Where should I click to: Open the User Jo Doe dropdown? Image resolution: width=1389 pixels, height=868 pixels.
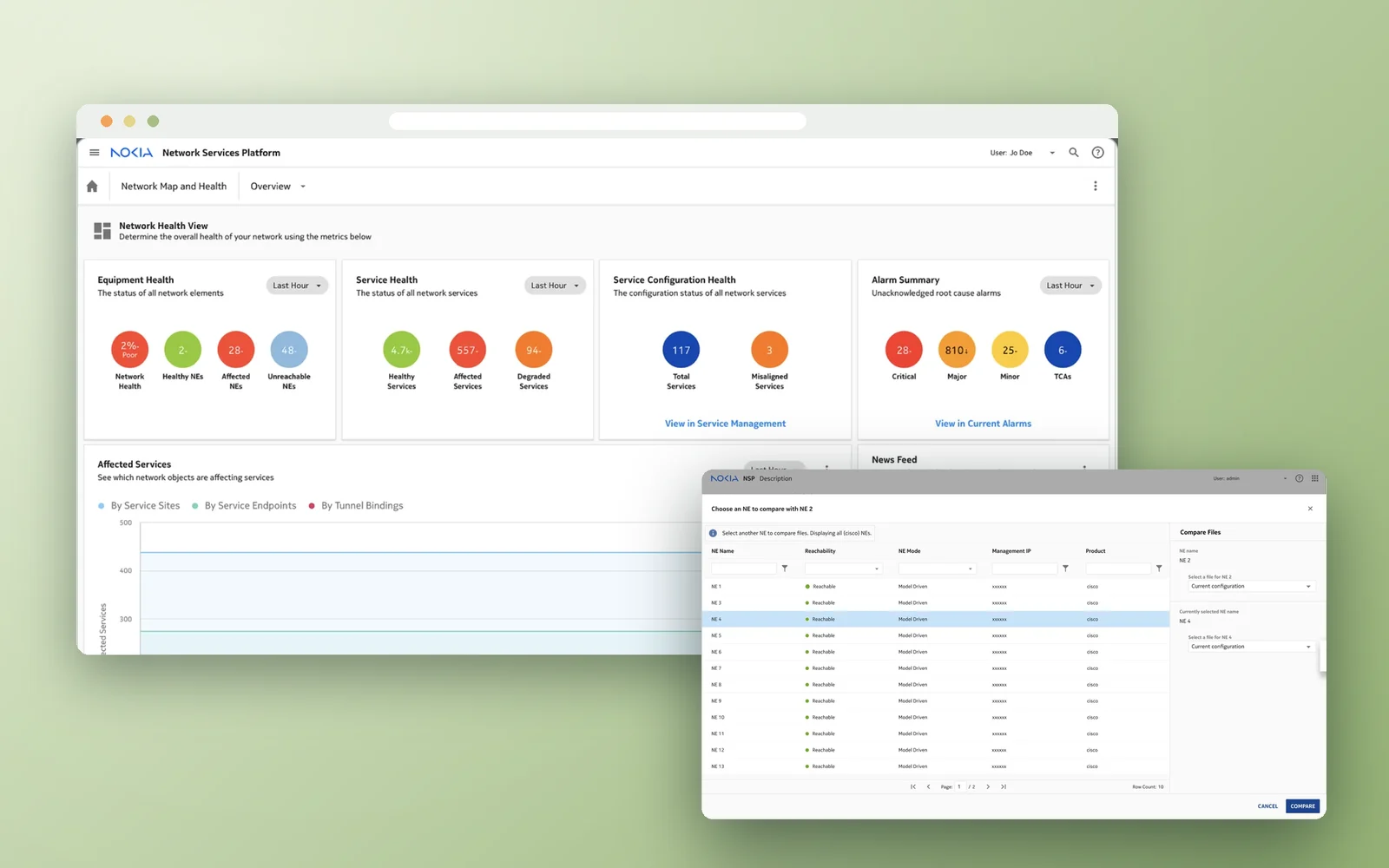coord(1023,153)
